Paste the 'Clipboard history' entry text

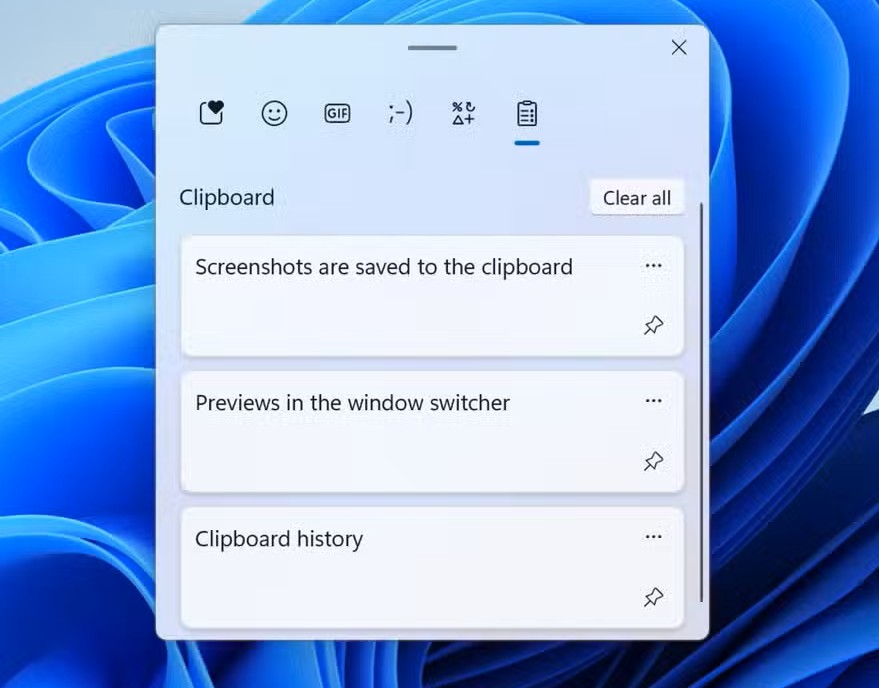tap(279, 539)
